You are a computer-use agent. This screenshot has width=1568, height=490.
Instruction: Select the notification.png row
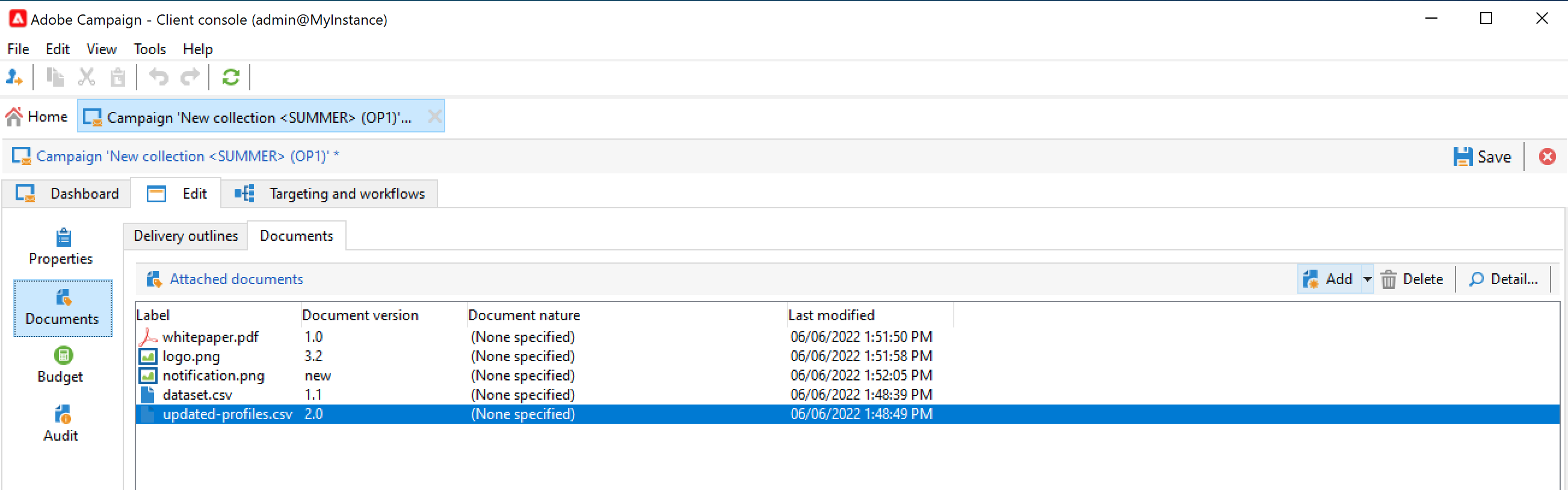847,376
